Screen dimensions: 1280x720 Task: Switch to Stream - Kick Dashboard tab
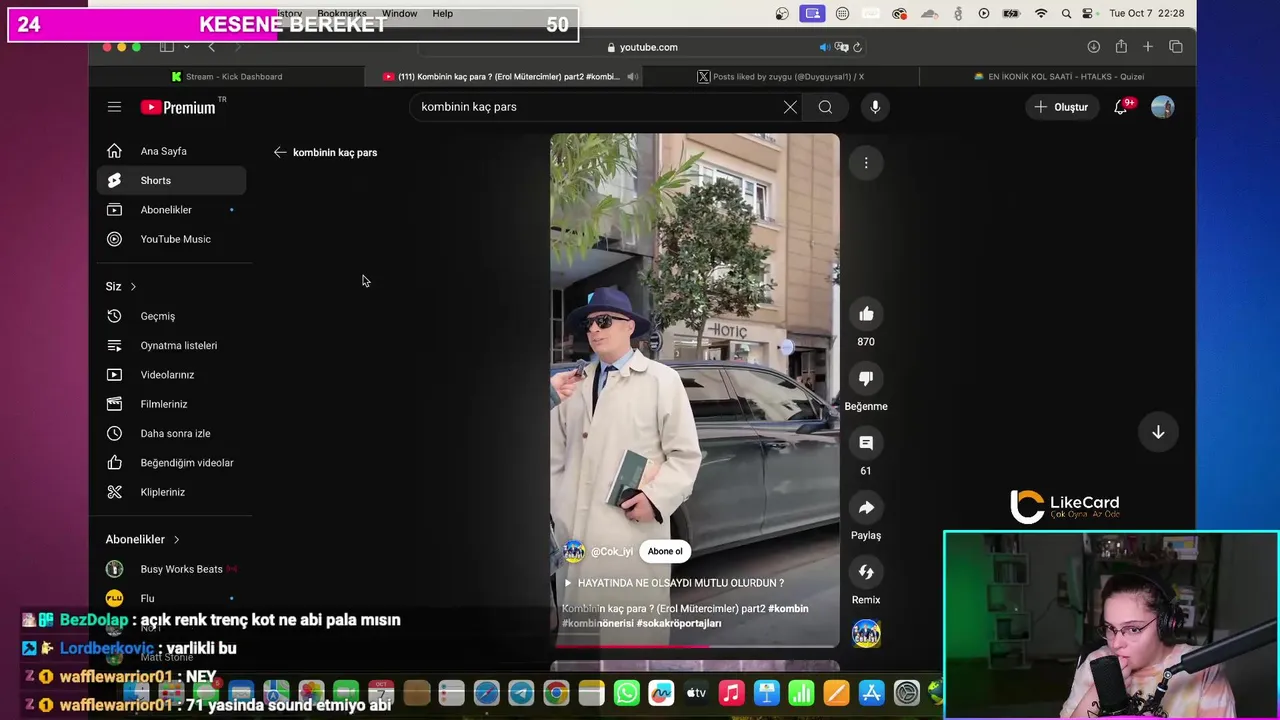227,76
